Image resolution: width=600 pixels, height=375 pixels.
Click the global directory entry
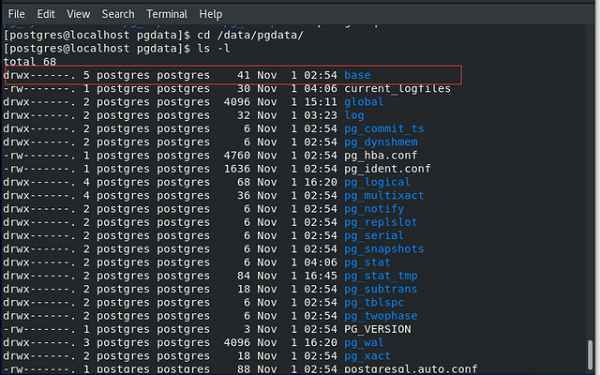pos(364,102)
